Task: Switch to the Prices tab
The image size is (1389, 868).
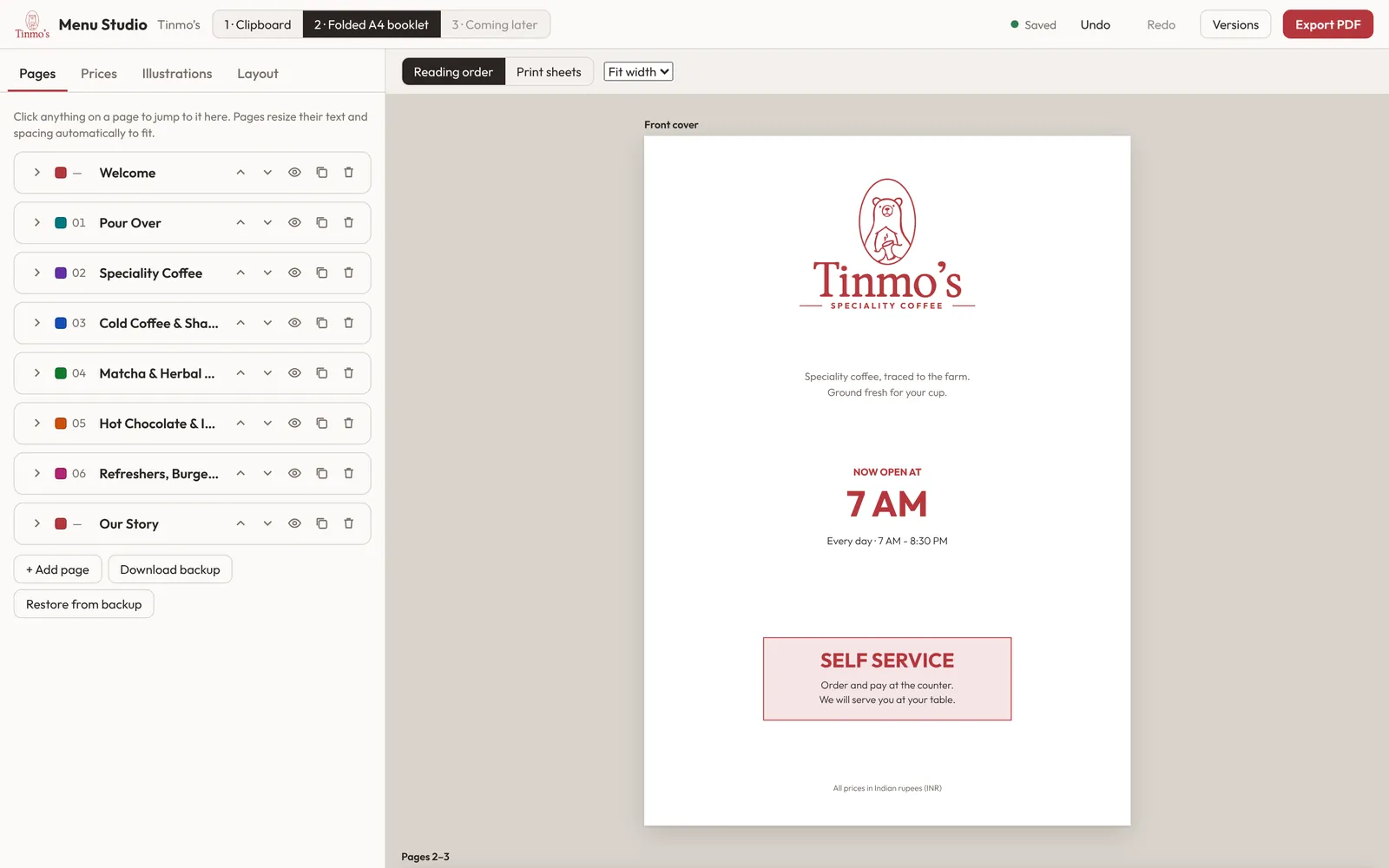Action: pos(99,74)
